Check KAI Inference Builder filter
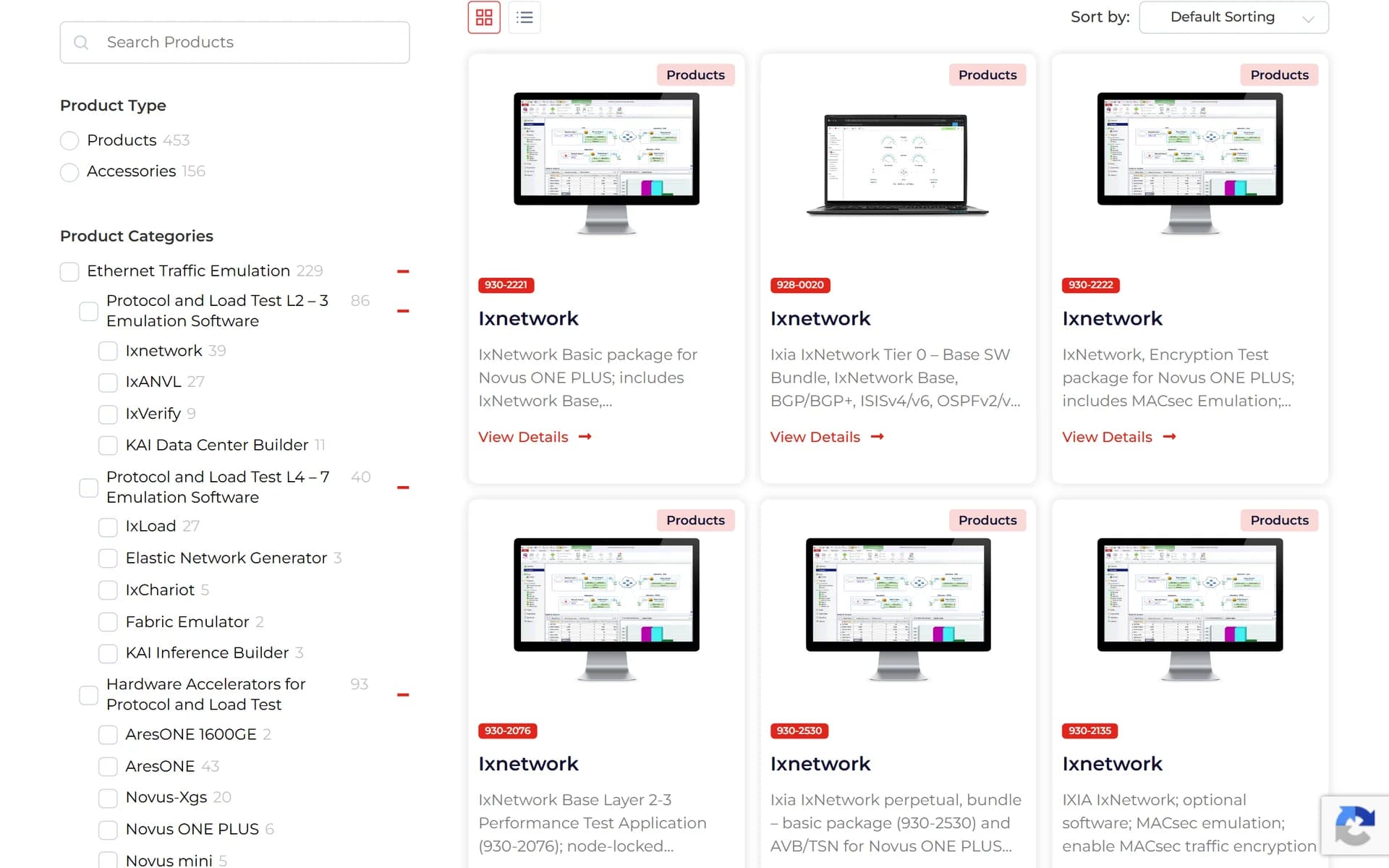 (x=108, y=653)
